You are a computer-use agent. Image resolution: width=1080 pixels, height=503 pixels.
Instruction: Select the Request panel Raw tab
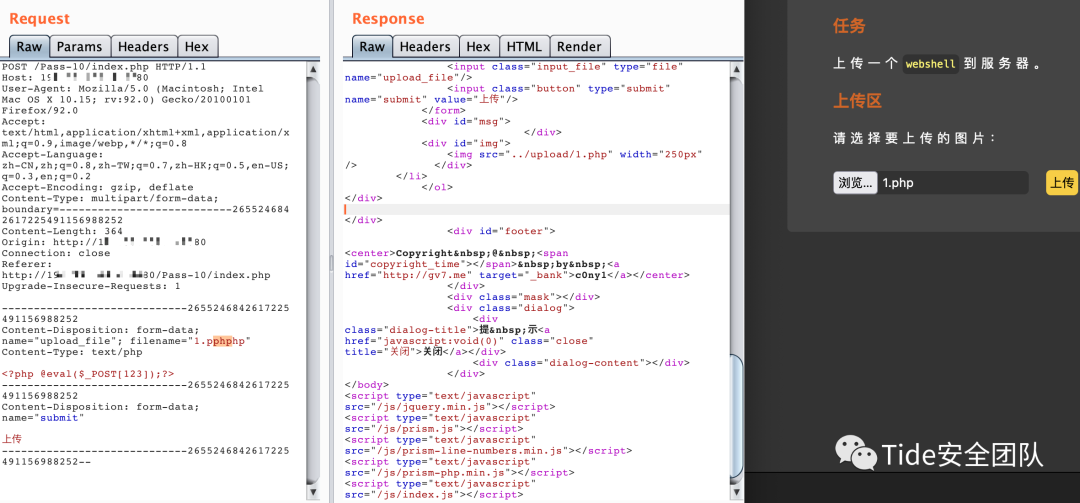(x=29, y=47)
